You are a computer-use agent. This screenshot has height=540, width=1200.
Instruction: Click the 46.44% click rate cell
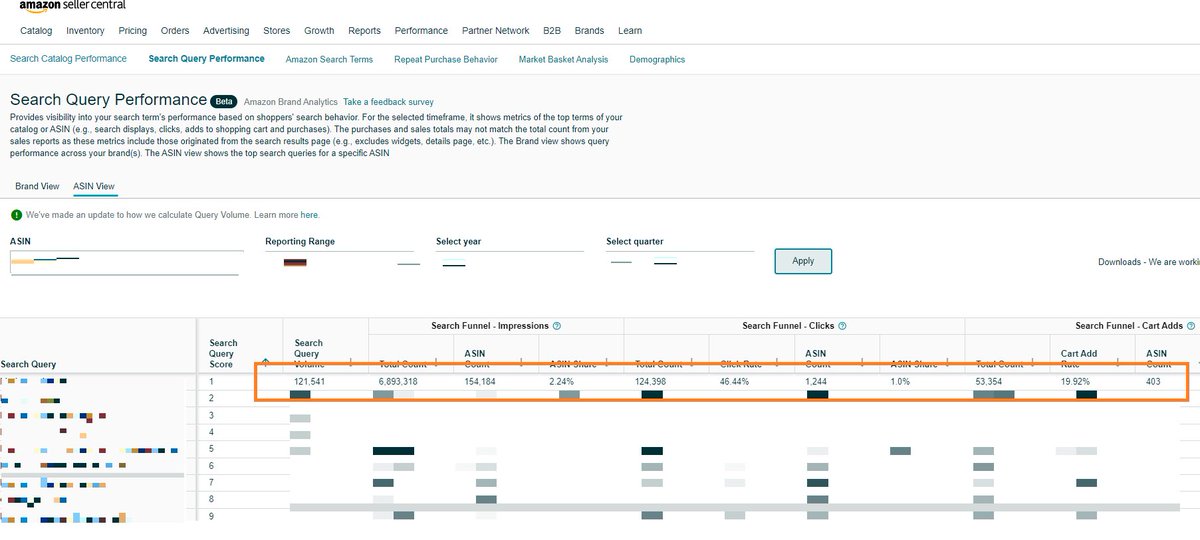tap(736, 382)
